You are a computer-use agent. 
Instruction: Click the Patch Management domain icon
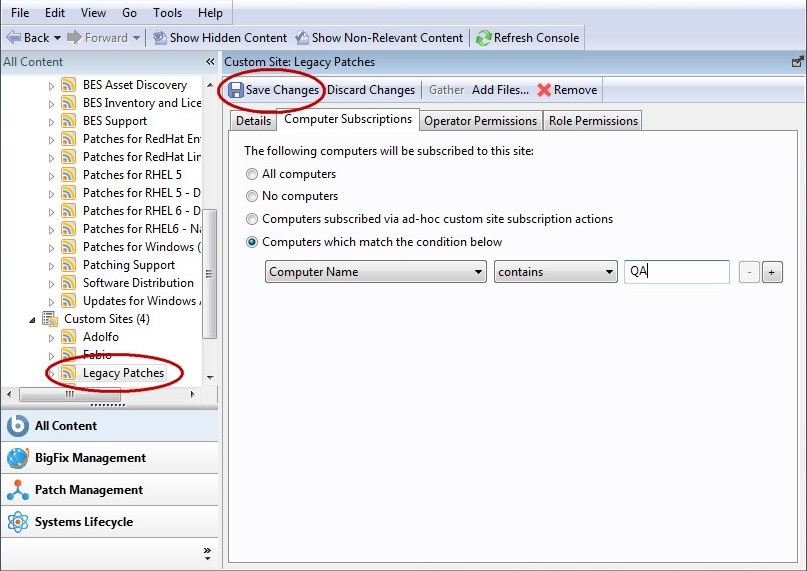[17, 490]
